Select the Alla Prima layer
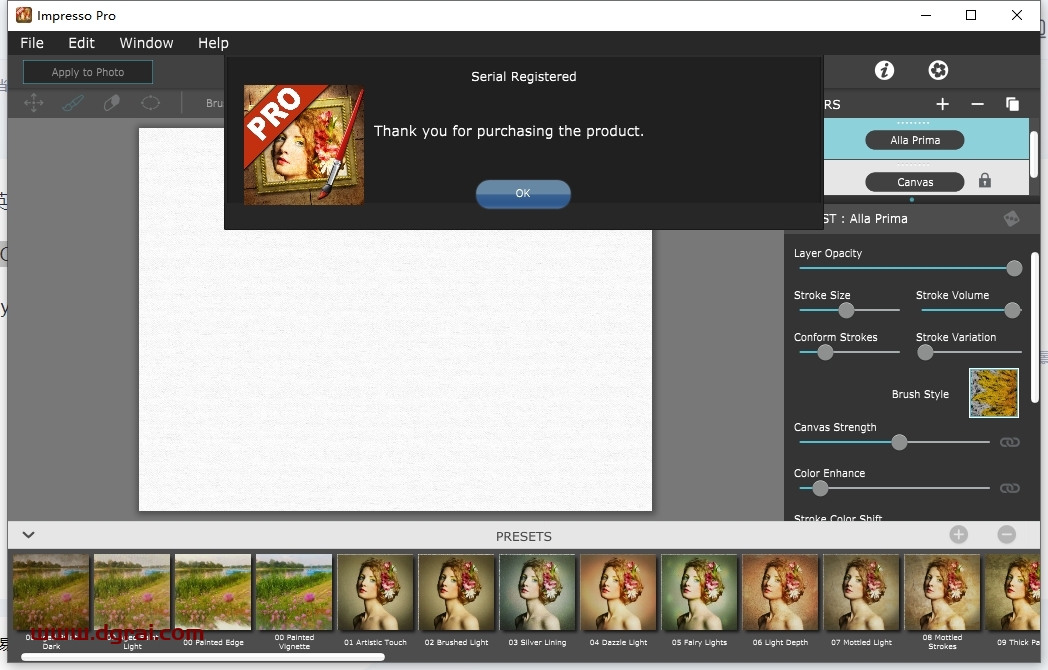 click(914, 140)
